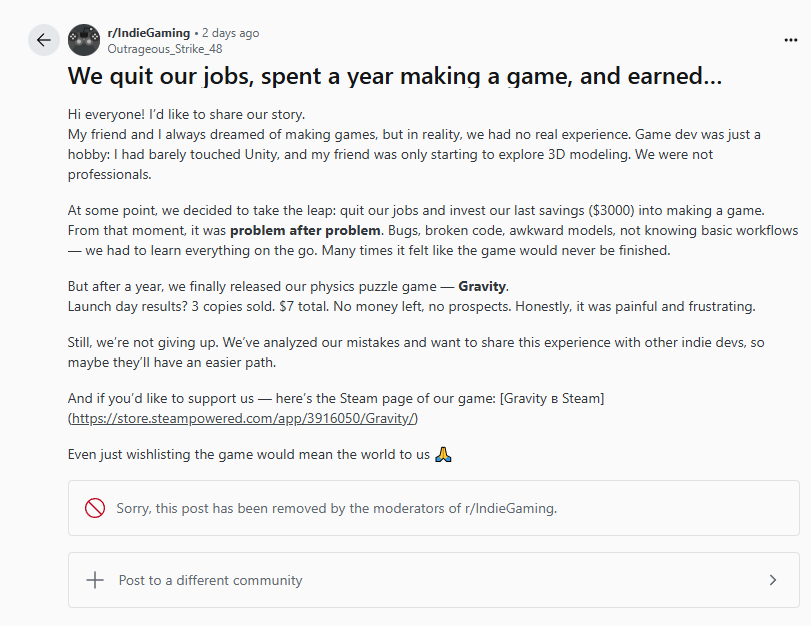This screenshot has height=626, width=811.
Task: Open the three-dot post options menu
Action: (790, 40)
